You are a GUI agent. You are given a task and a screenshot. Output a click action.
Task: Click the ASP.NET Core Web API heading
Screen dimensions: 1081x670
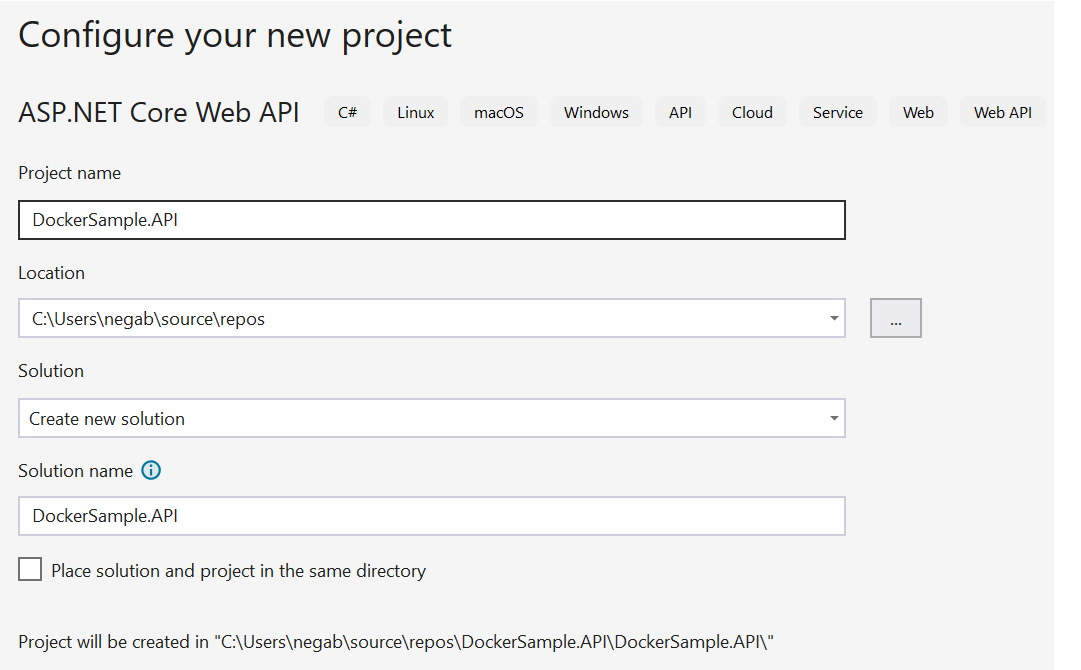(x=159, y=112)
